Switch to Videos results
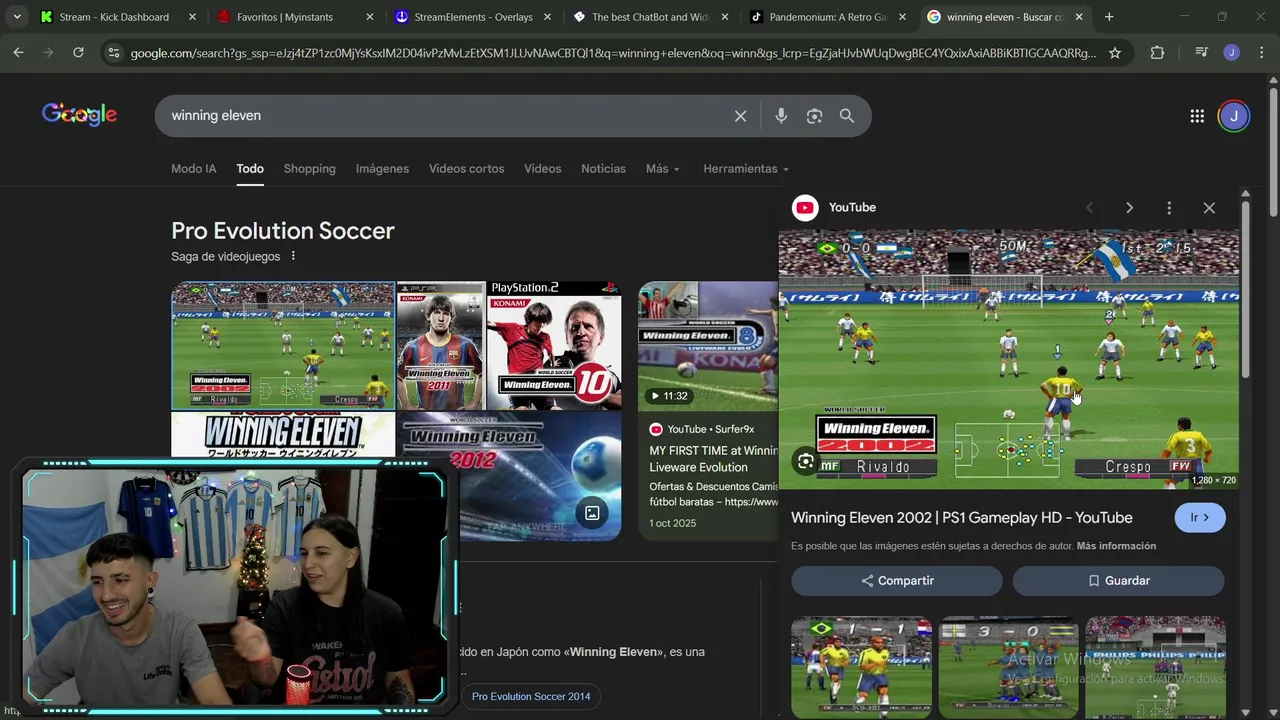 543,169
